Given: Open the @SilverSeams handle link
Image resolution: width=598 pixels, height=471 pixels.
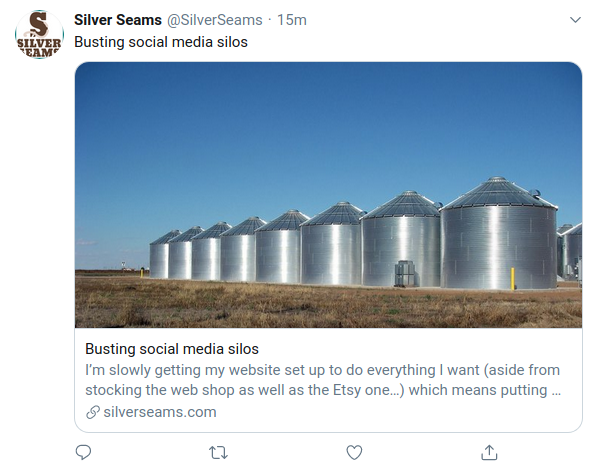Looking at the screenshot, I should click(x=215, y=20).
